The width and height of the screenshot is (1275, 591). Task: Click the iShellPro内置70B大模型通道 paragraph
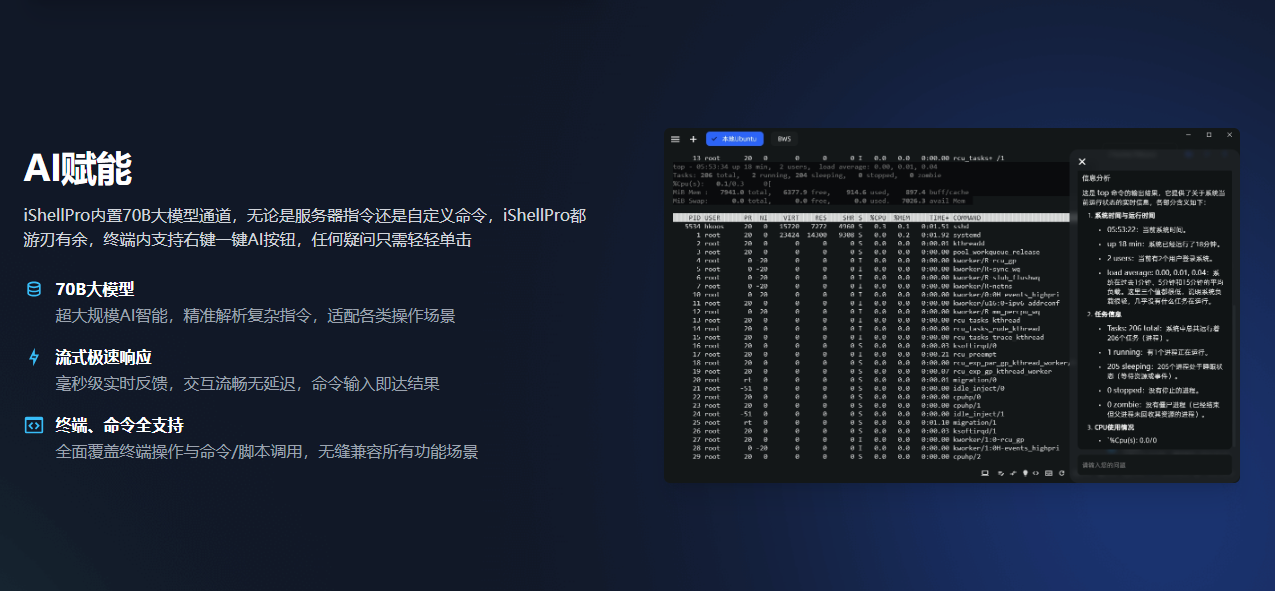[305, 227]
